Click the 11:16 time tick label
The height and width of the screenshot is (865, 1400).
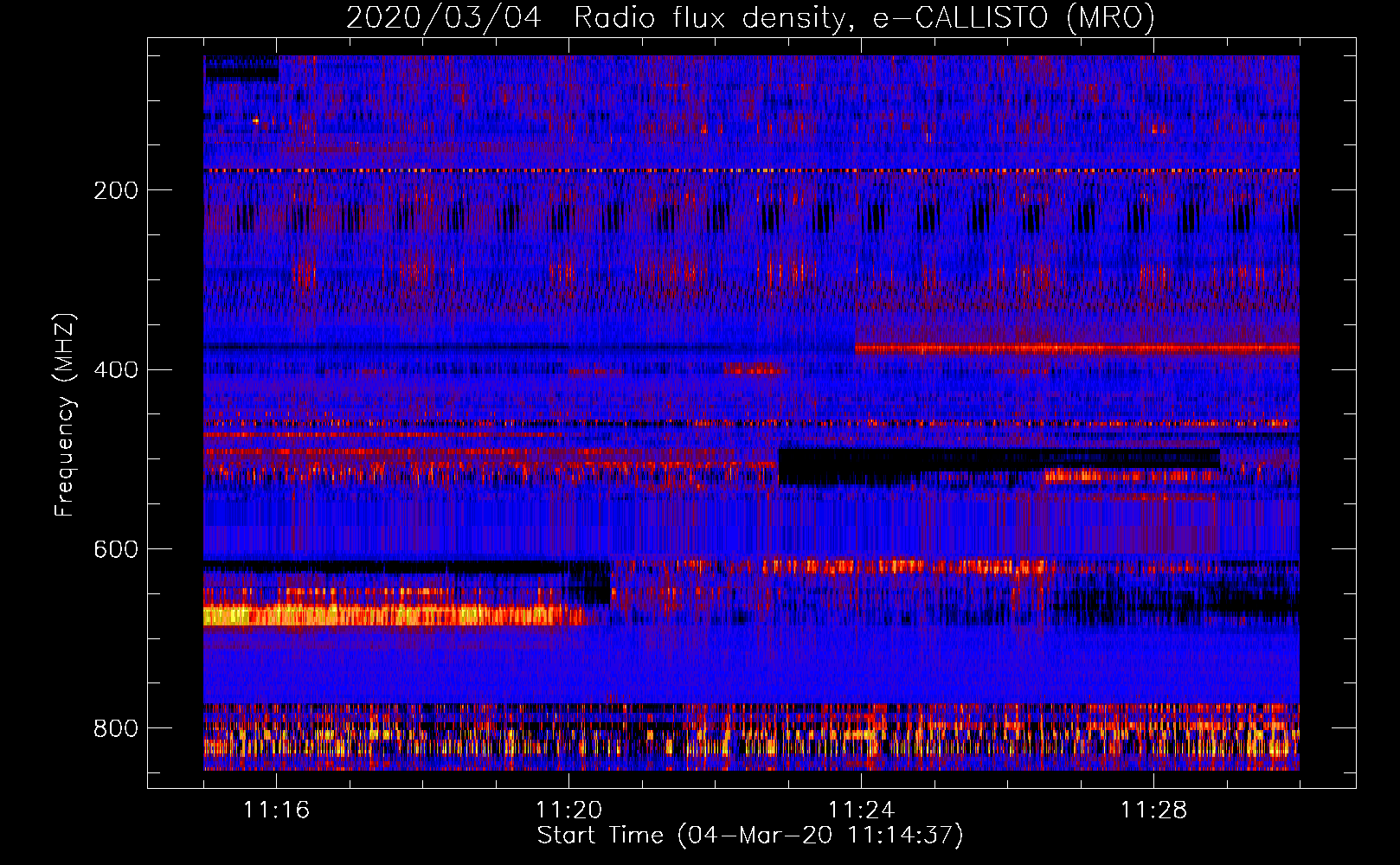[x=276, y=810]
